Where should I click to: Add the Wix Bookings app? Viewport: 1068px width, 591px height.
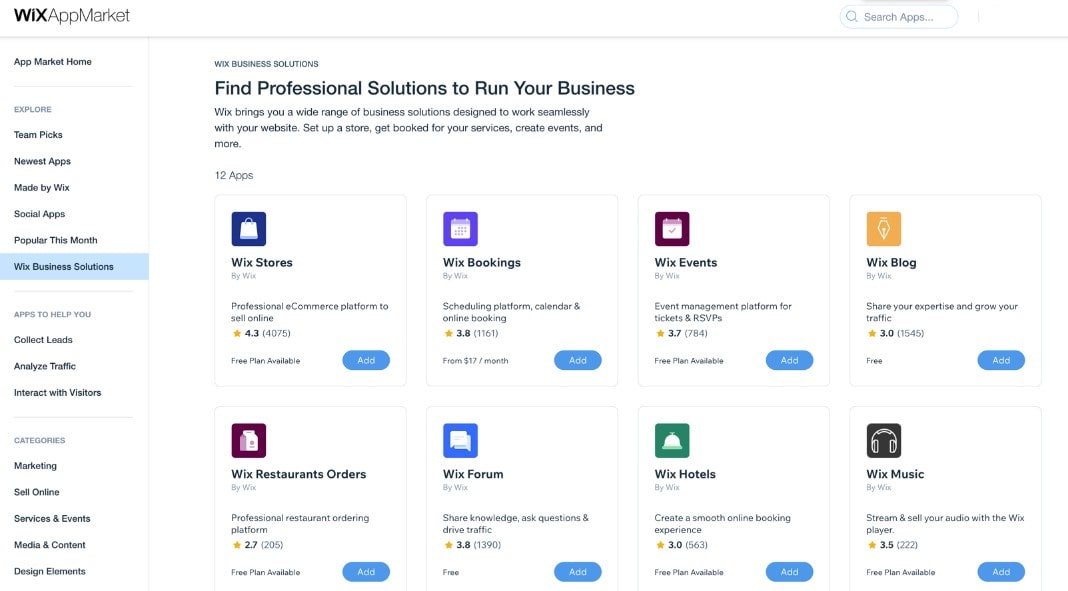578,360
